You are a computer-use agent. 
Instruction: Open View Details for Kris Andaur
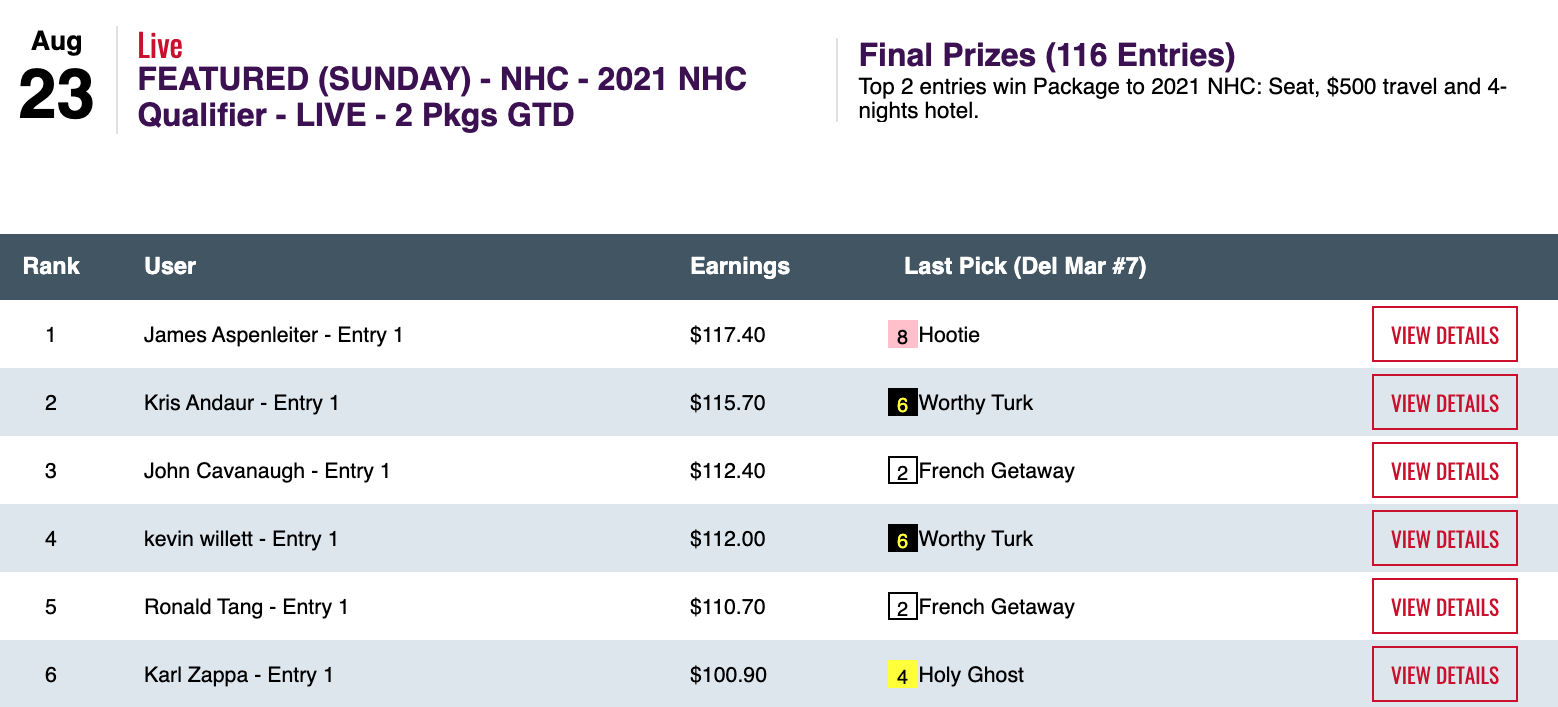1444,403
